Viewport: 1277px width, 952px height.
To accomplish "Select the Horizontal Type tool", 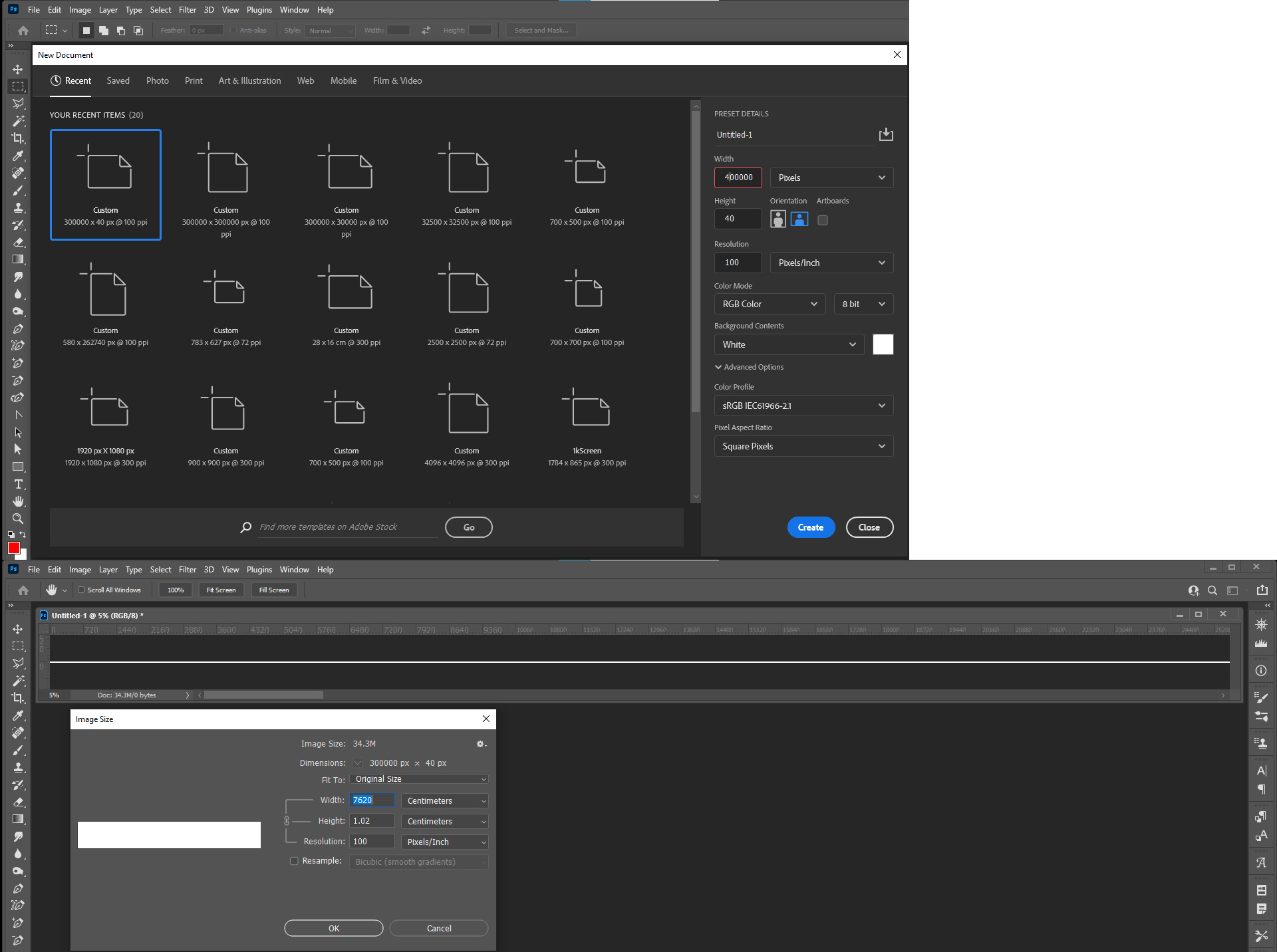I will tap(18, 484).
